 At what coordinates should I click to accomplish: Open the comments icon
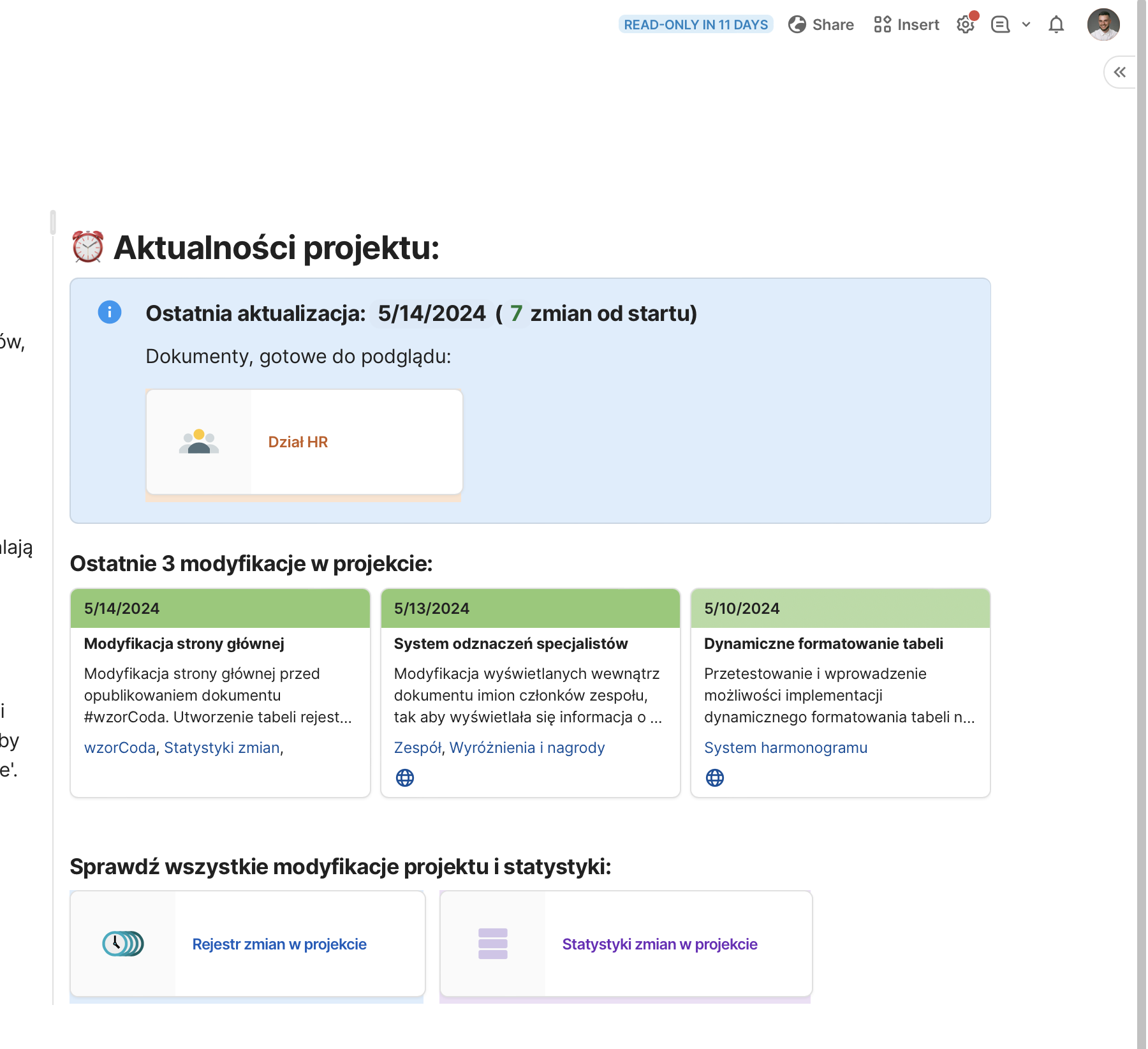click(1000, 25)
